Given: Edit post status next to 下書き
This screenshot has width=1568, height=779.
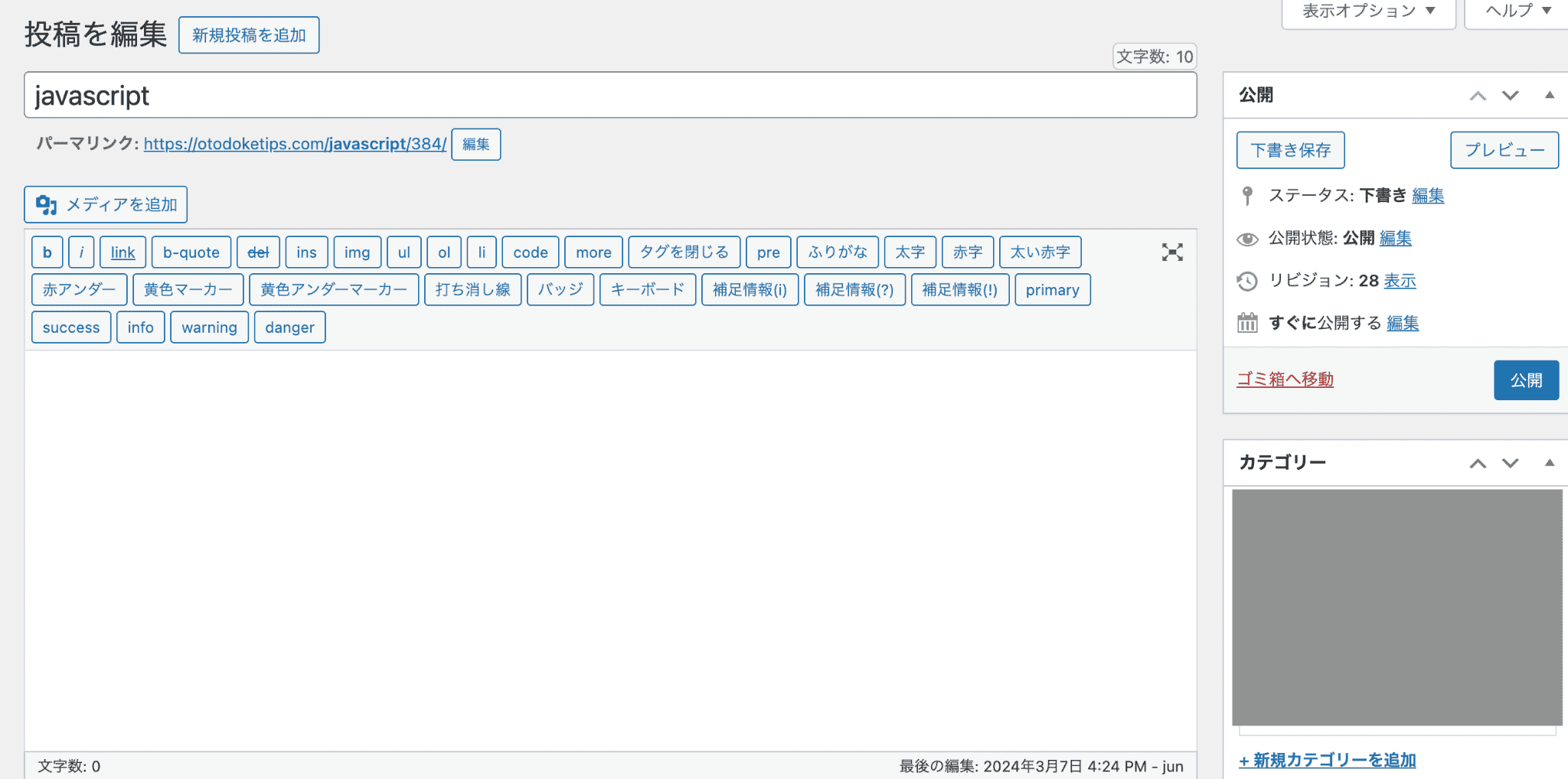Looking at the screenshot, I should [x=1428, y=196].
